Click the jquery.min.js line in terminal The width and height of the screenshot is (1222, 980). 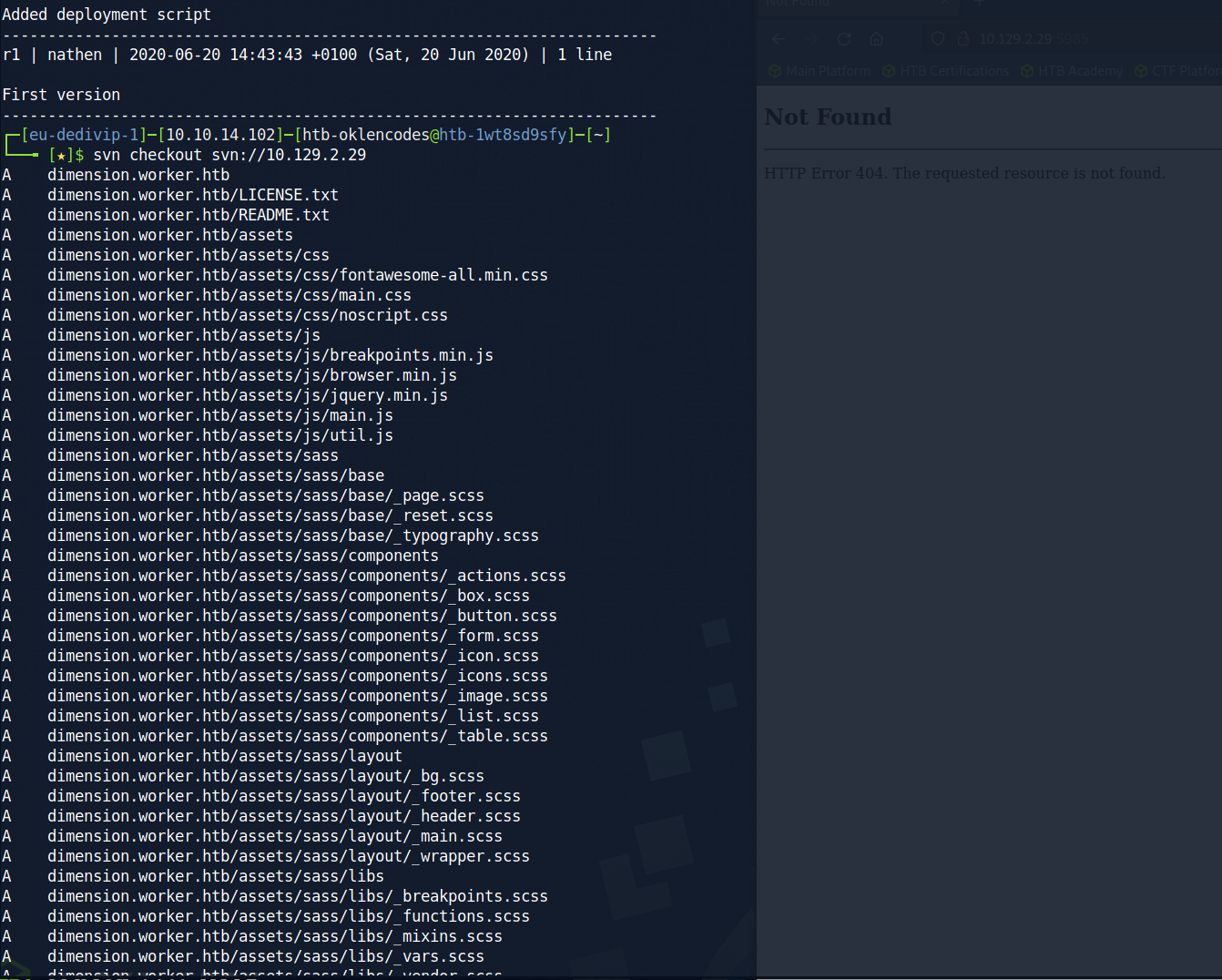pos(247,395)
